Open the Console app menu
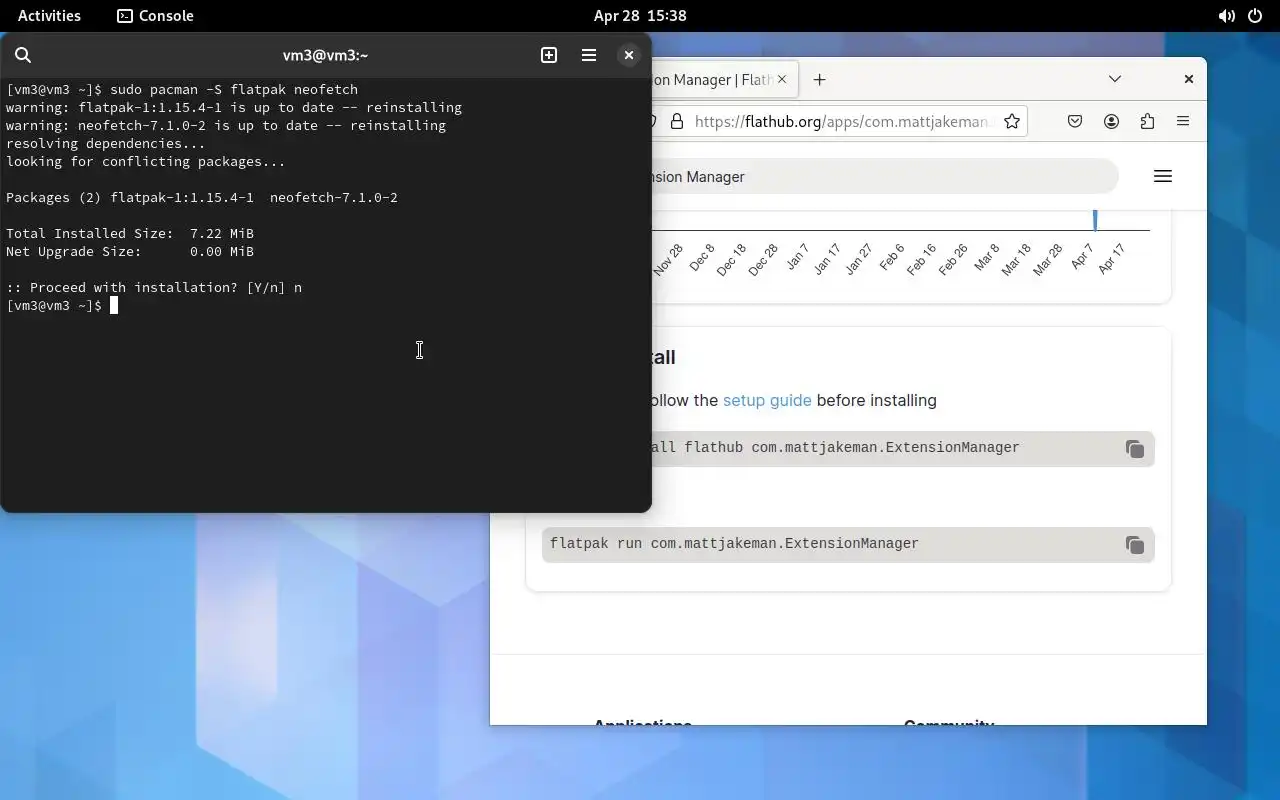Viewport: 1280px width, 800px height. pyautogui.click(x=155, y=15)
